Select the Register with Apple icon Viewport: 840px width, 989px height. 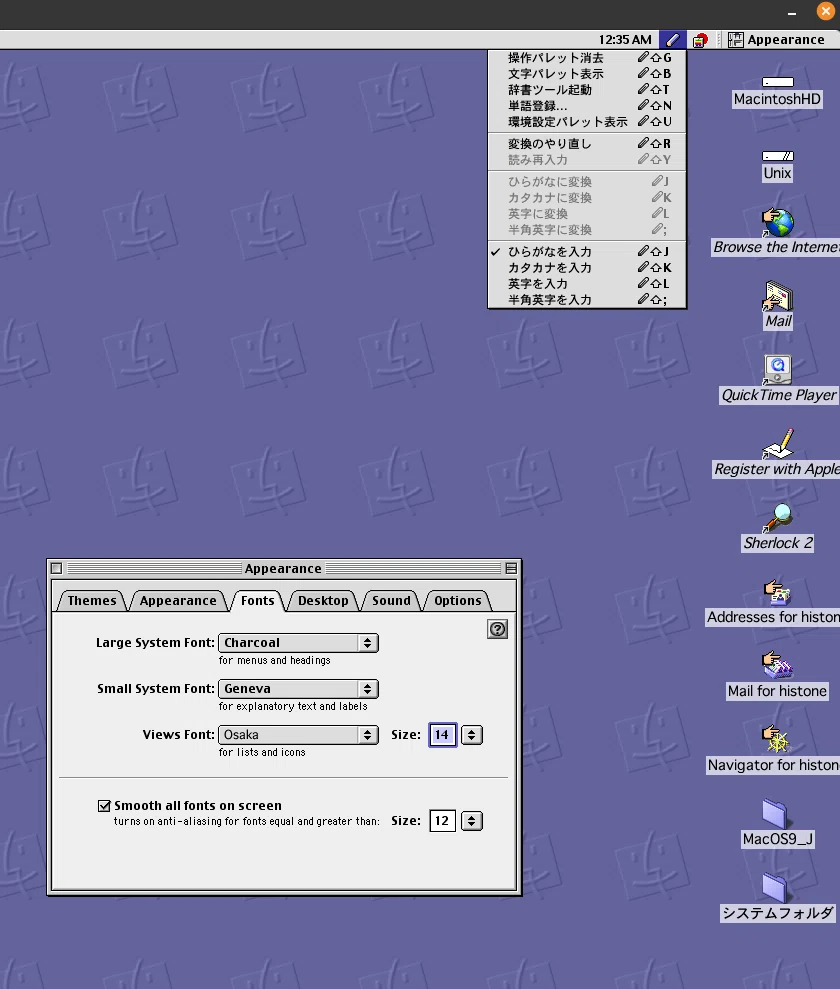(778, 443)
